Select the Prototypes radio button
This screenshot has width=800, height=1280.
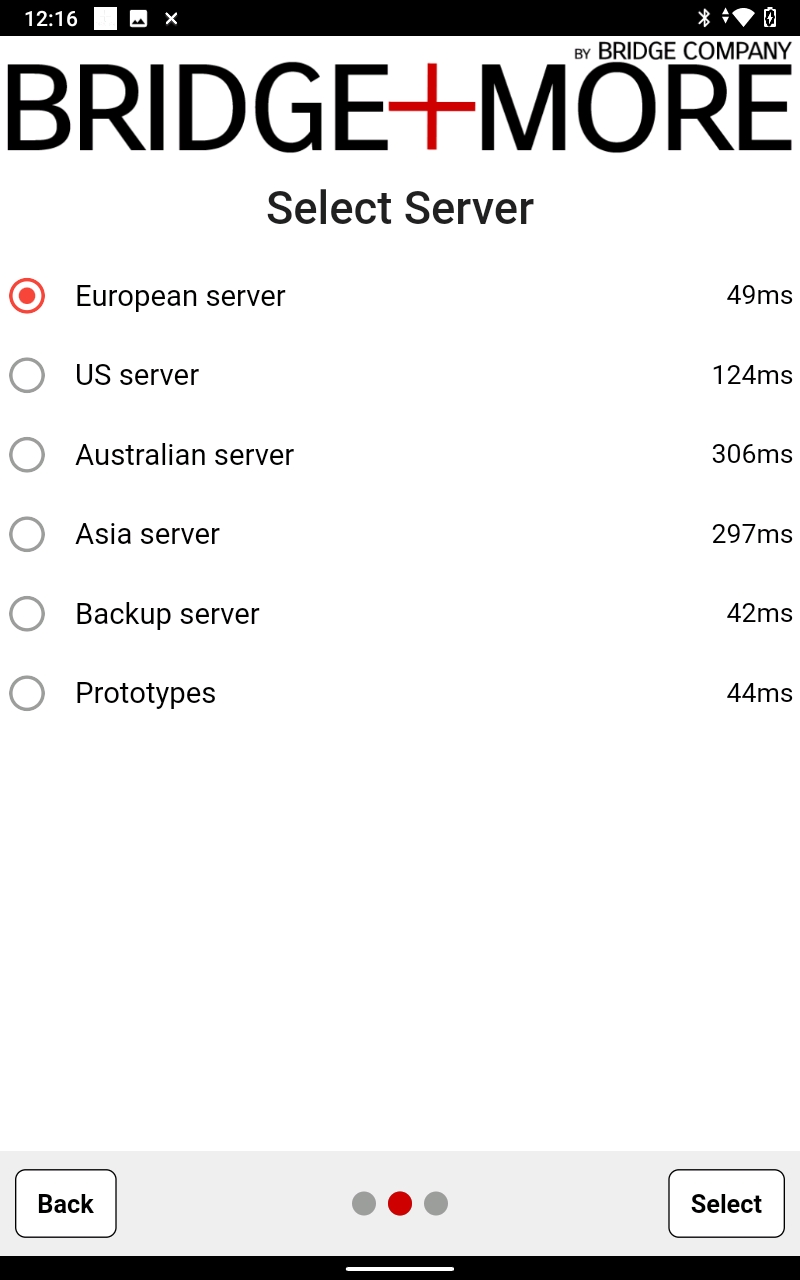pyautogui.click(x=27, y=693)
